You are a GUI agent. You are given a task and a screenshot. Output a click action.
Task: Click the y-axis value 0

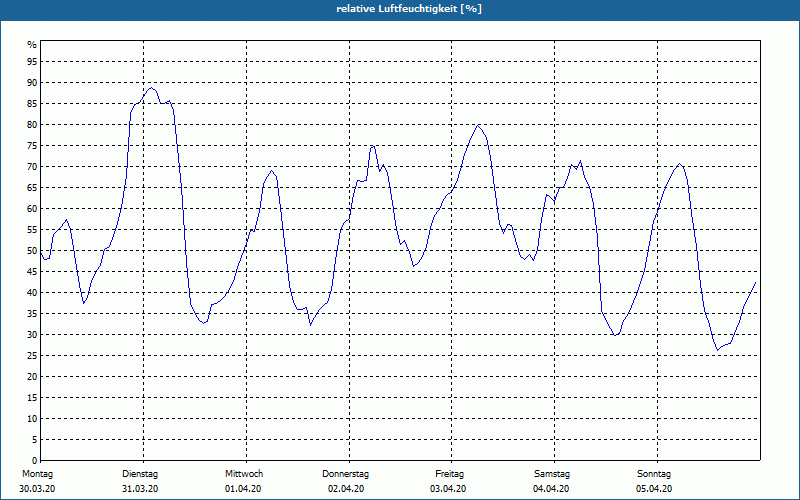[x=35, y=460]
